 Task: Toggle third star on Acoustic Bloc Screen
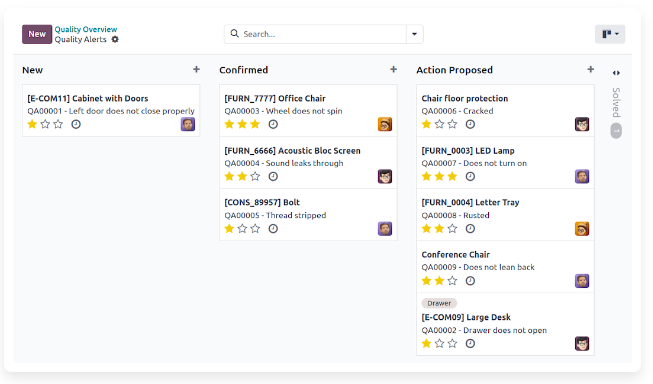pyautogui.click(x=255, y=177)
